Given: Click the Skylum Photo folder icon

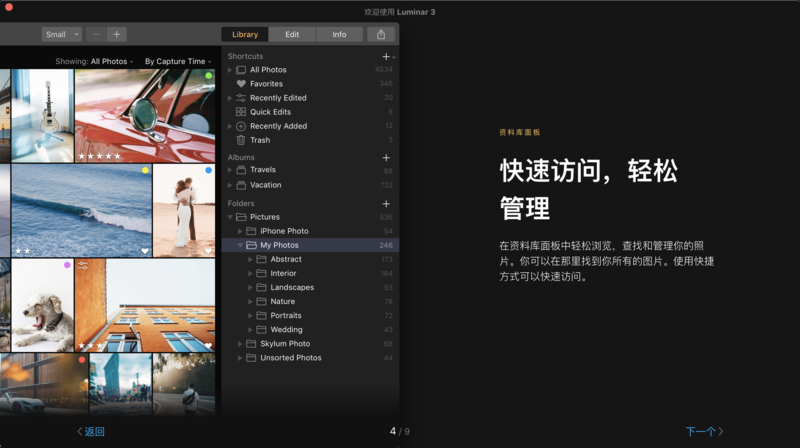Looking at the screenshot, I should pos(251,344).
